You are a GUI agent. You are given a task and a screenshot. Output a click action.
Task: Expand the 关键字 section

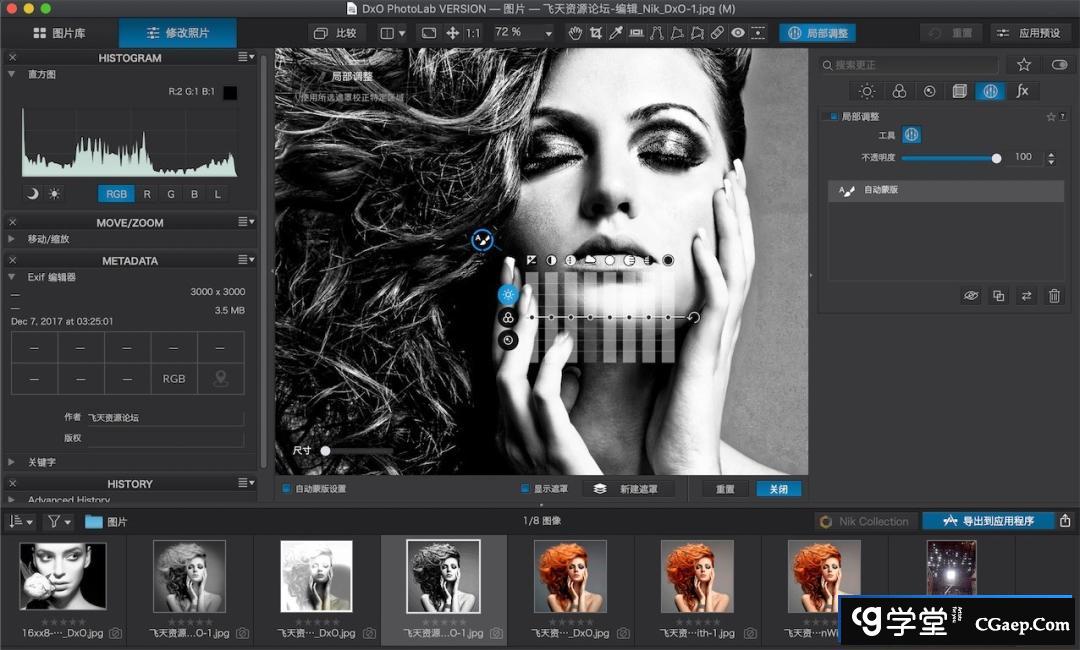(11, 462)
